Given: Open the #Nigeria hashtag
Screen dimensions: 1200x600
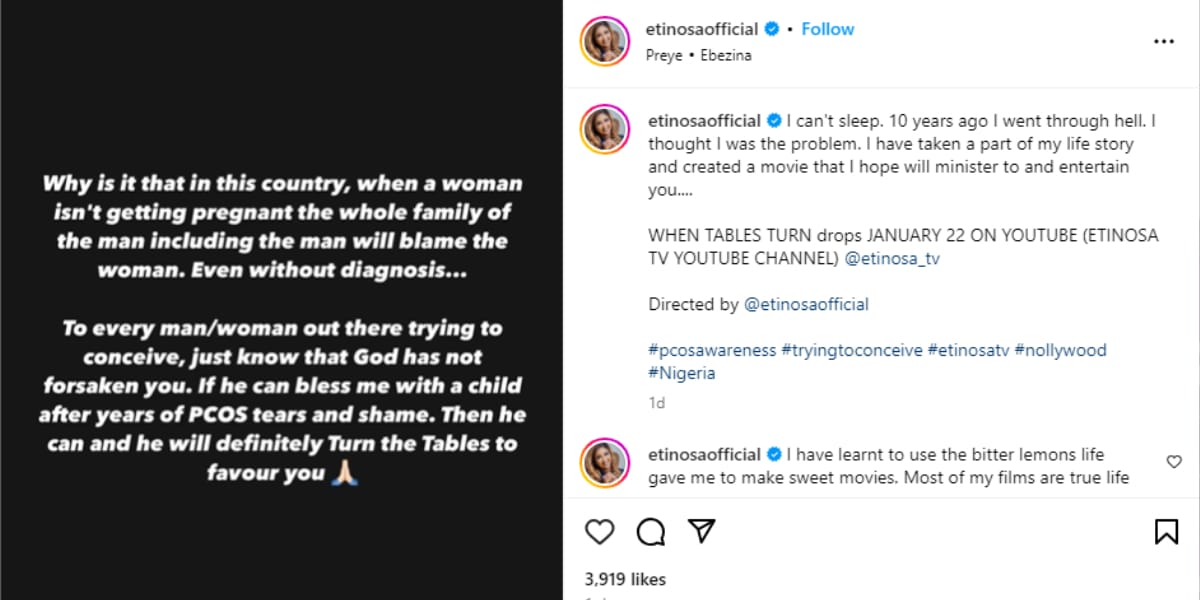Looking at the screenshot, I should pyautogui.click(x=682, y=373).
